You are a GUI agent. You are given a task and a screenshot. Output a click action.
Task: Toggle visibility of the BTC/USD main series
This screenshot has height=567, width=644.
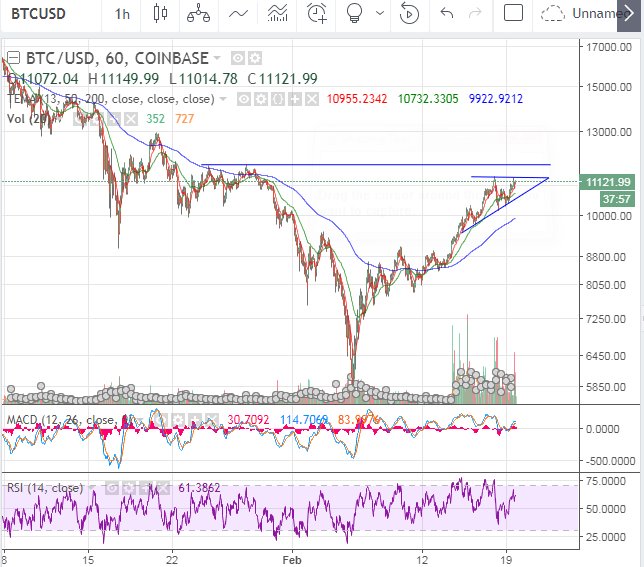(237, 58)
